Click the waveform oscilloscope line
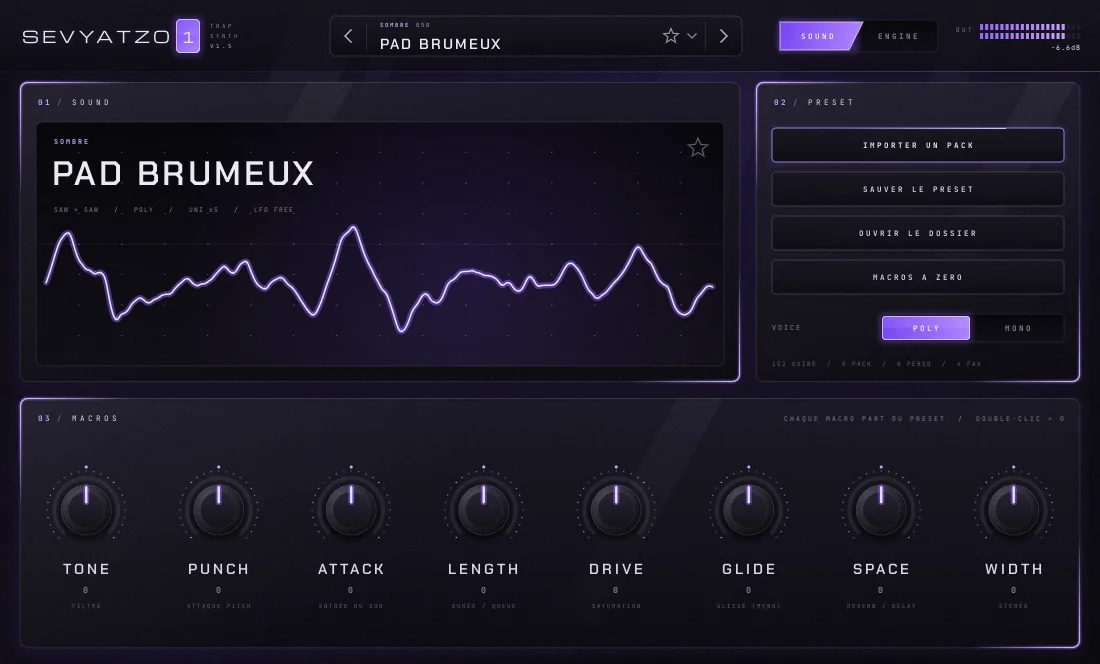Viewport: 1100px width, 664px height. (x=380, y=279)
